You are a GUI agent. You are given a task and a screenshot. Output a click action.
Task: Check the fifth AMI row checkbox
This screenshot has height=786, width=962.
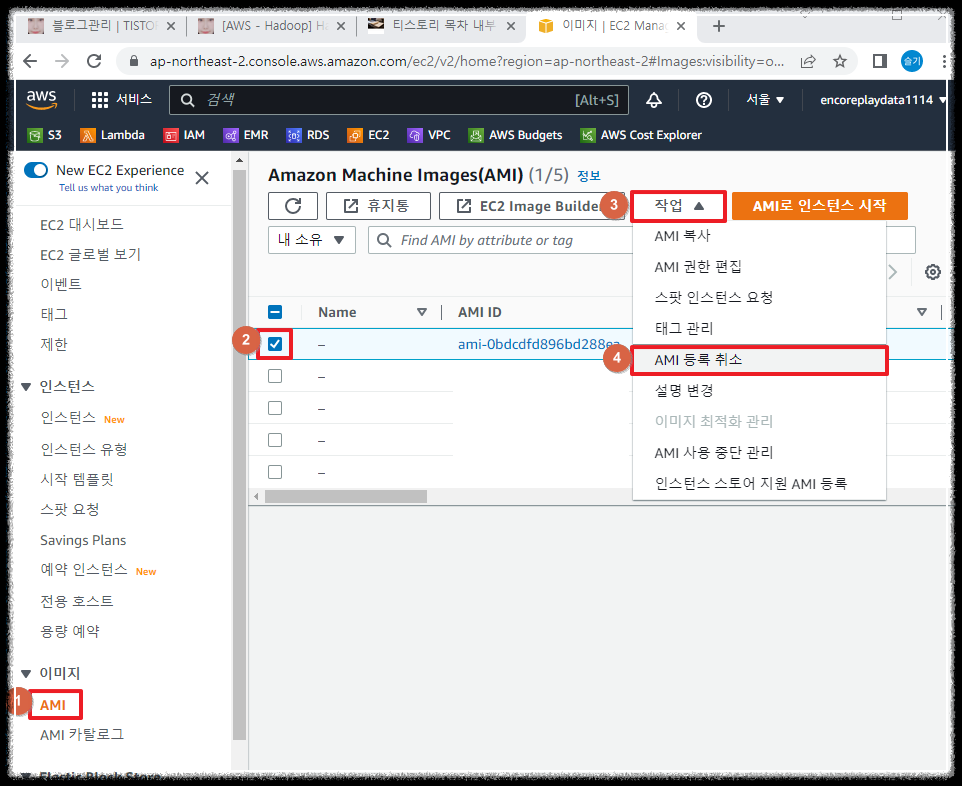tap(275, 472)
